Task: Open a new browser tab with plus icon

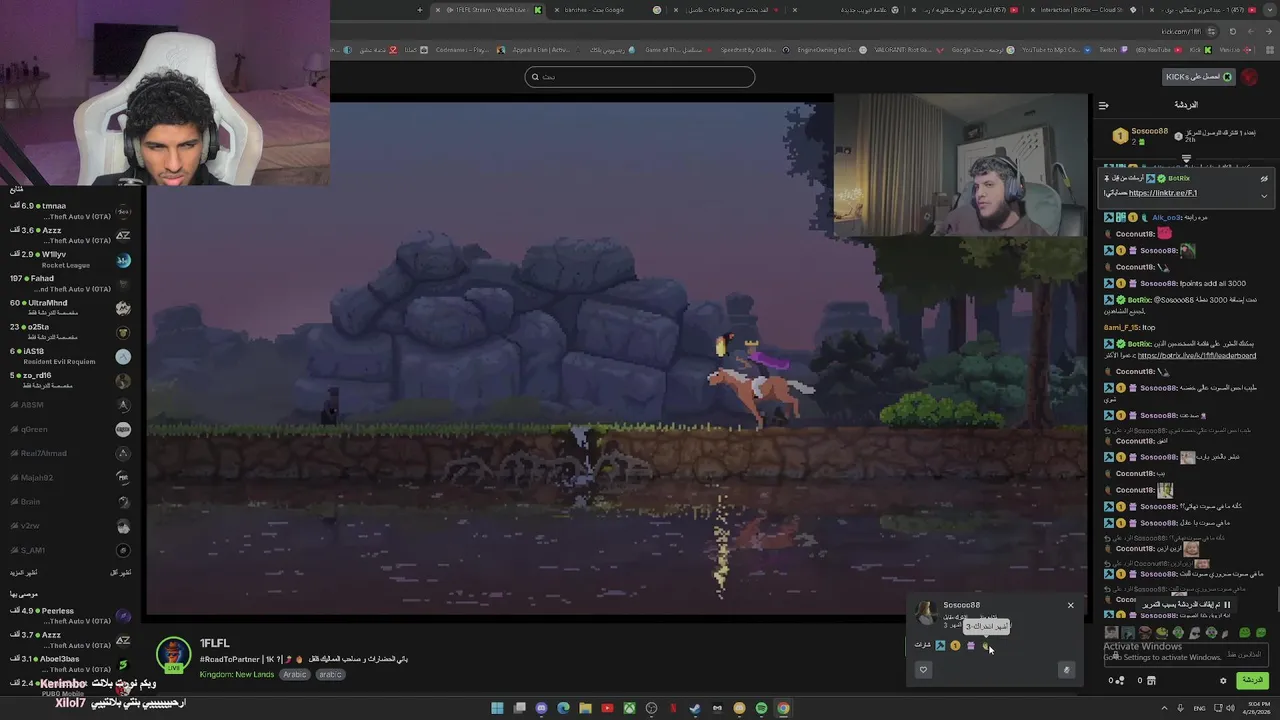Action: tap(420, 10)
